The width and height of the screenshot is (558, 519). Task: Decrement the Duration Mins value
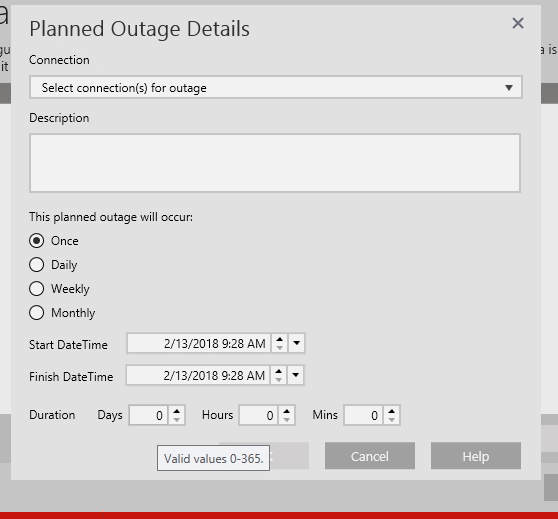[391, 420]
